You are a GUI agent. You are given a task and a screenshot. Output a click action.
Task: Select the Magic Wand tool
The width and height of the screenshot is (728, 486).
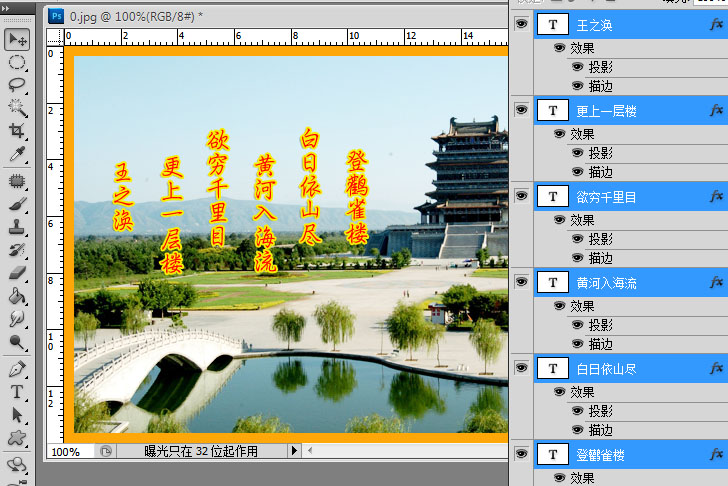coord(17,107)
